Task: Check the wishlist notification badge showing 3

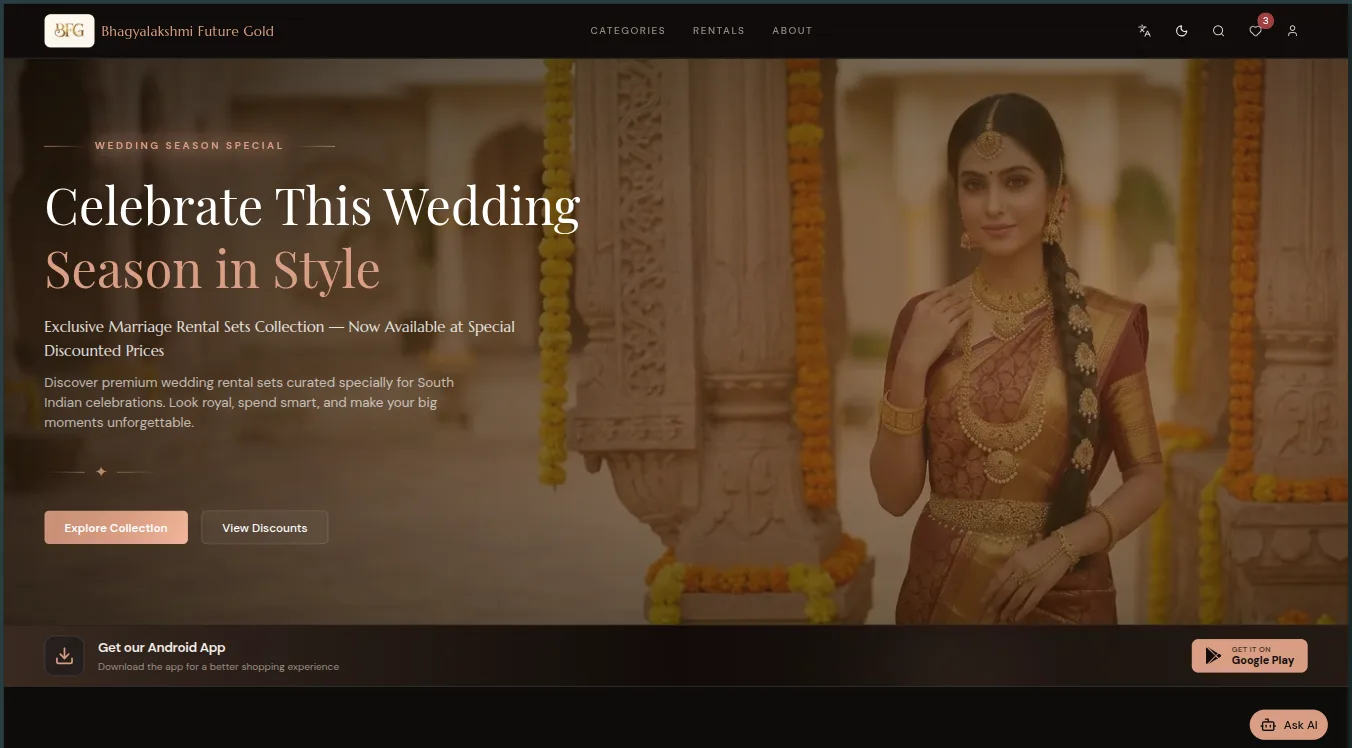Action: pos(1265,20)
